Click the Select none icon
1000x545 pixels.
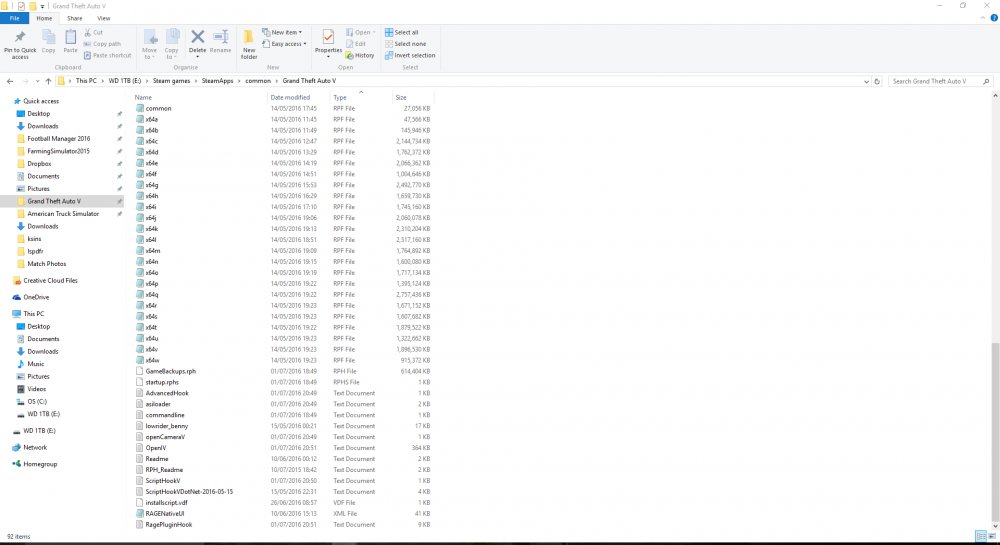click(389, 44)
